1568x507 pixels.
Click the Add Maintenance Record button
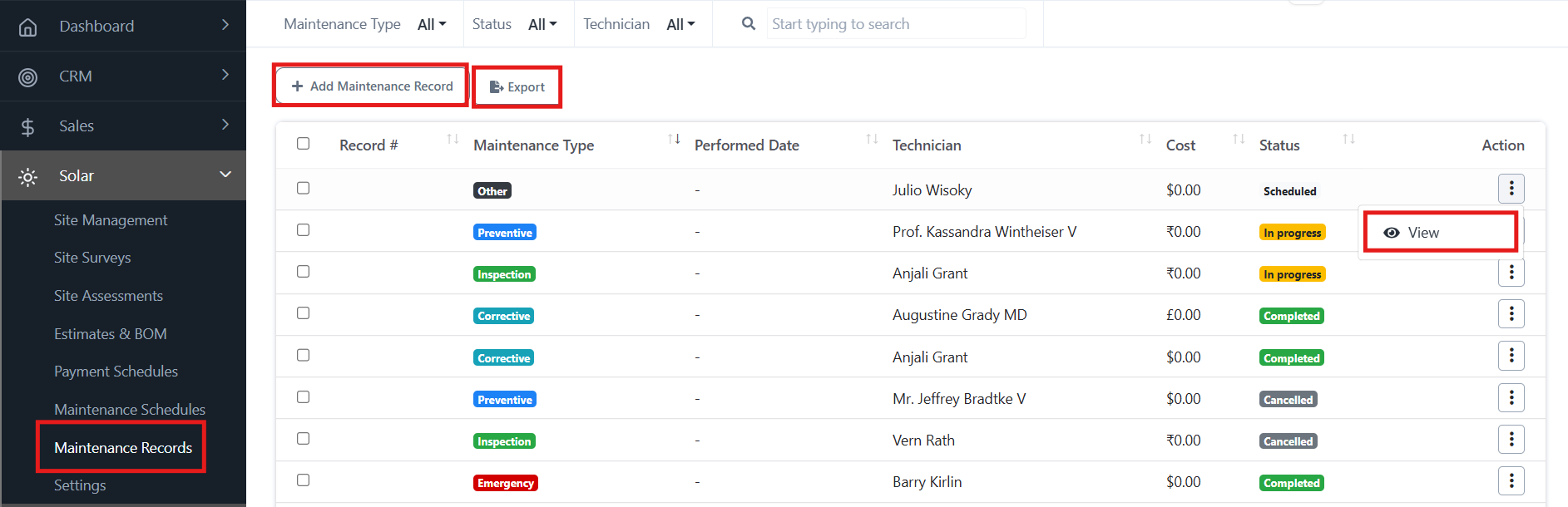tap(372, 86)
